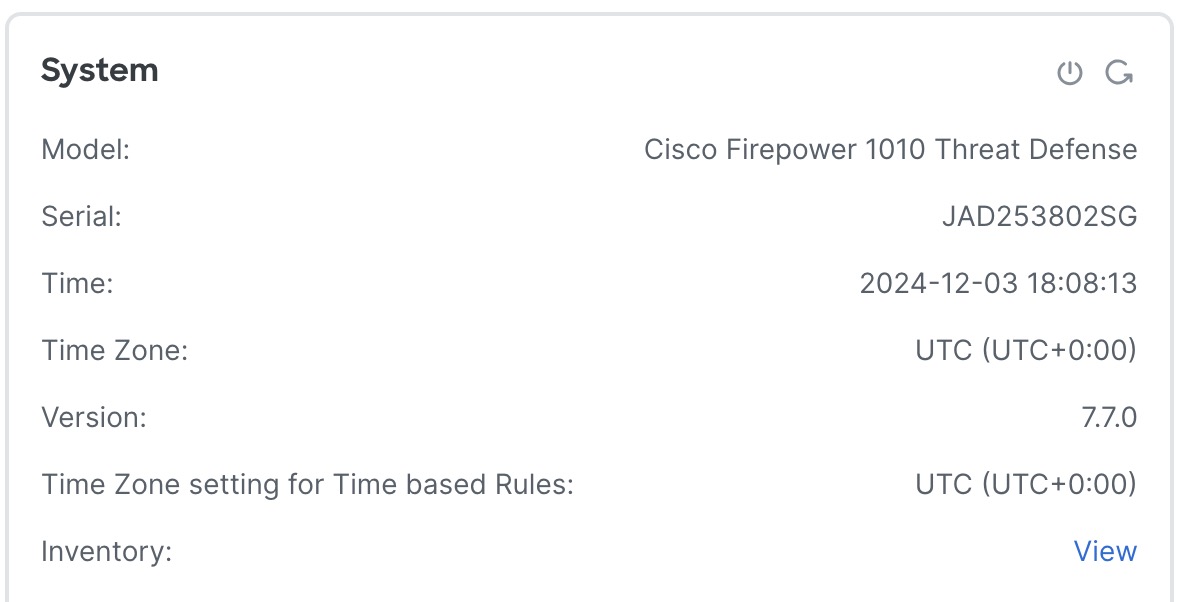Click the power icon in System panel
The height and width of the screenshot is (602, 1182).
(x=1070, y=73)
